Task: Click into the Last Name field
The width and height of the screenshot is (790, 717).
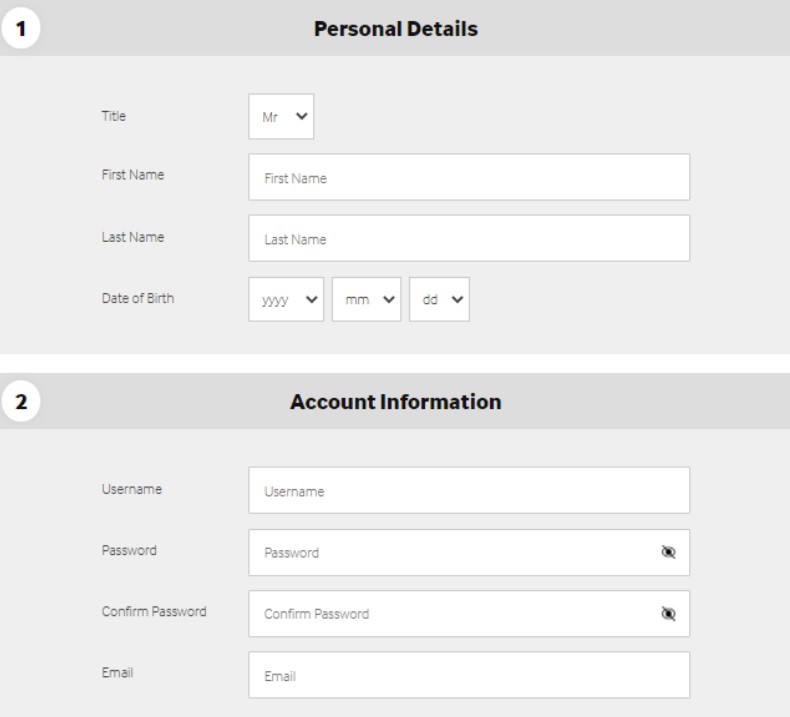Action: (x=469, y=238)
